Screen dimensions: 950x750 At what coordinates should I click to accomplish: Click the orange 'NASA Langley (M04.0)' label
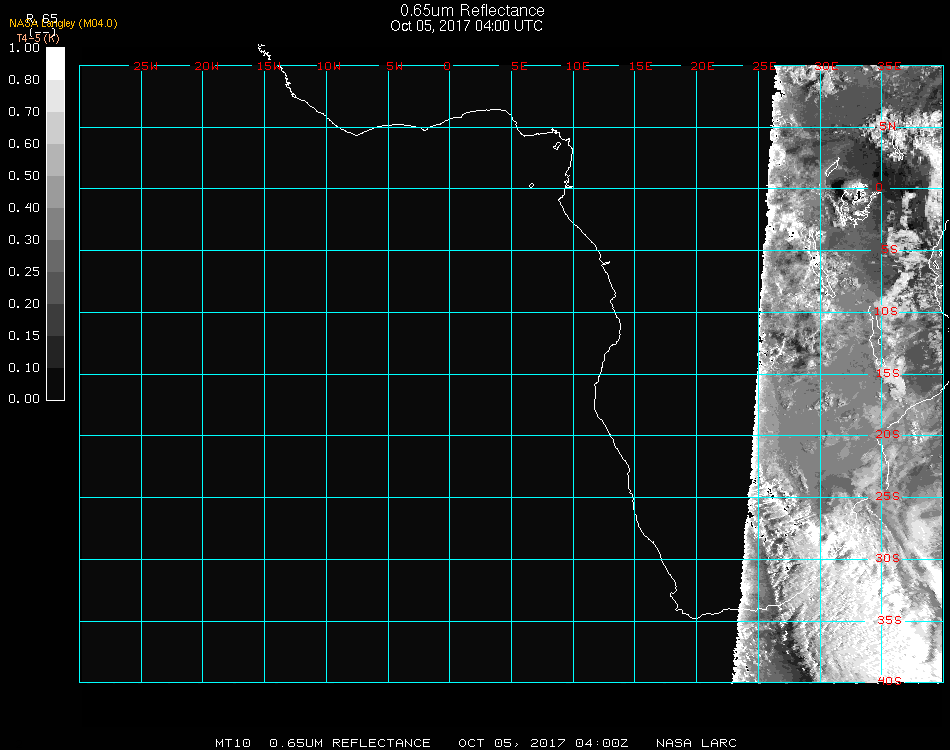coord(63,23)
